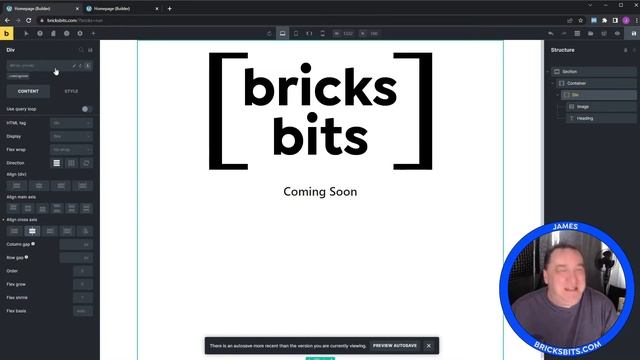This screenshot has height=360, width=640.
Task: Open the add element plus icon
Action: [x=93, y=33]
